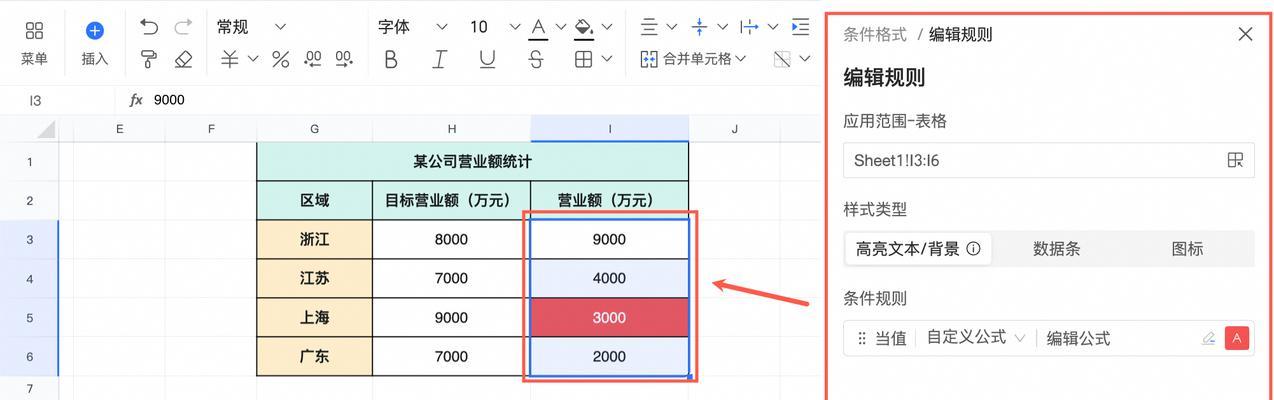
Task: Apply fill color with paint bucket
Action: point(585,28)
